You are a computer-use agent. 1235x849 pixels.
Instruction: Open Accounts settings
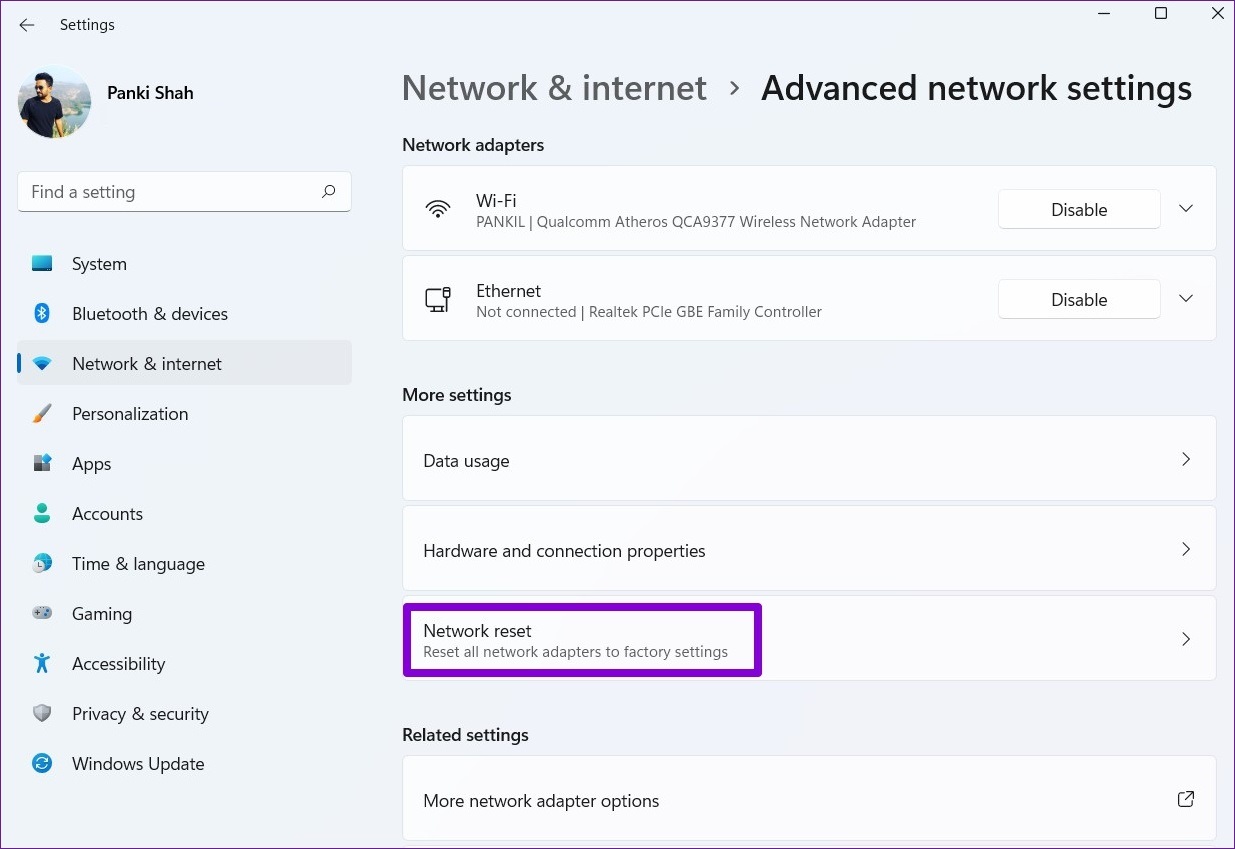pyautogui.click(x=107, y=513)
